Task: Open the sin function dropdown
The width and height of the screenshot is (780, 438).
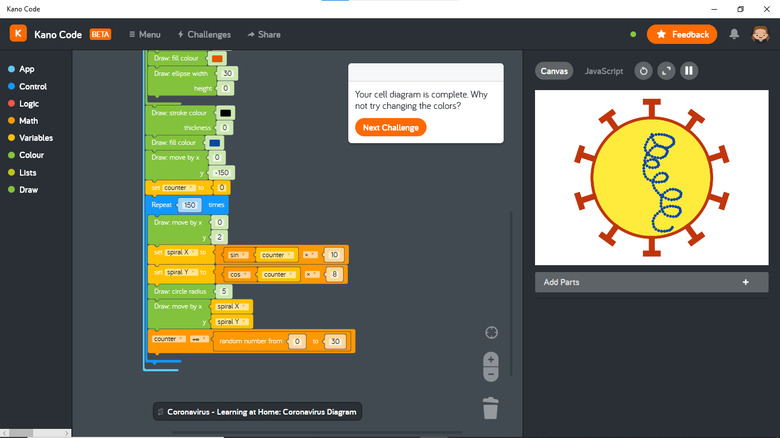Action: tap(238, 255)
